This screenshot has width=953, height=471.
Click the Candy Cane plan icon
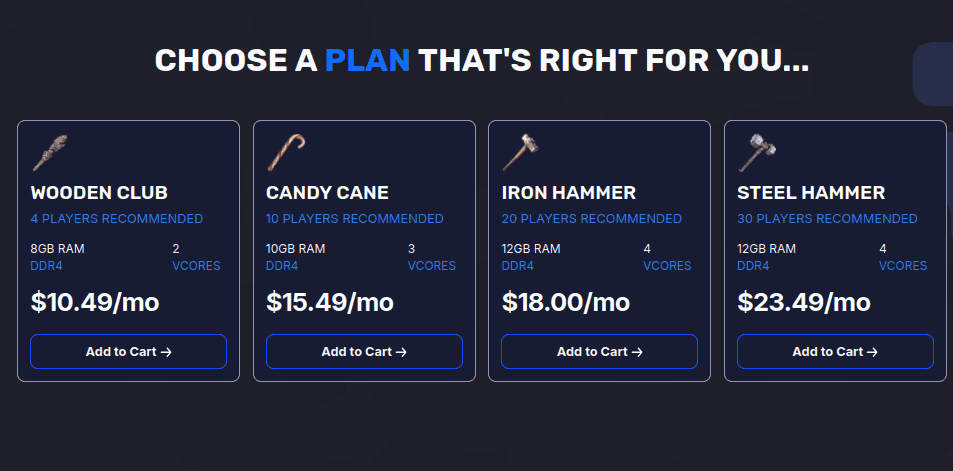point(285,153)
